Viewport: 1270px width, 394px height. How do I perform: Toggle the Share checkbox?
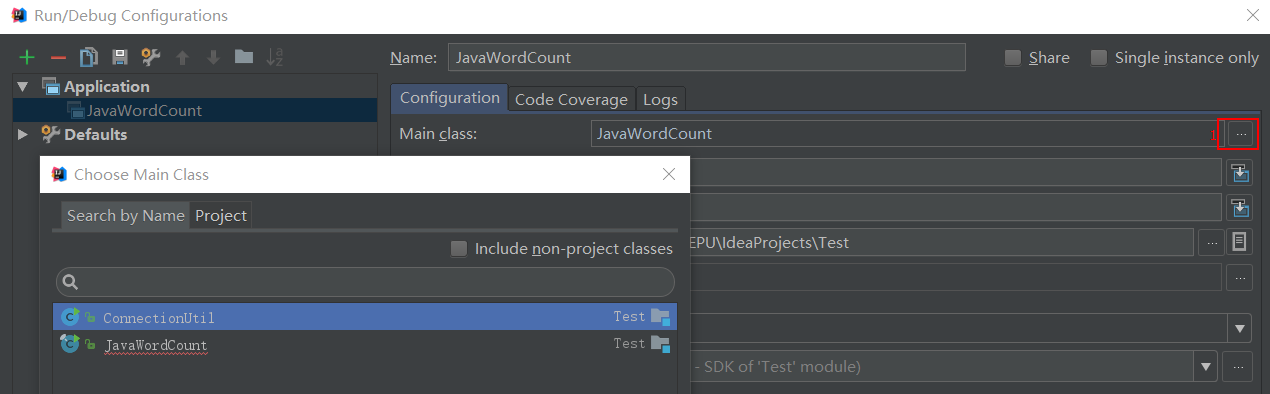pos(1013,58)
